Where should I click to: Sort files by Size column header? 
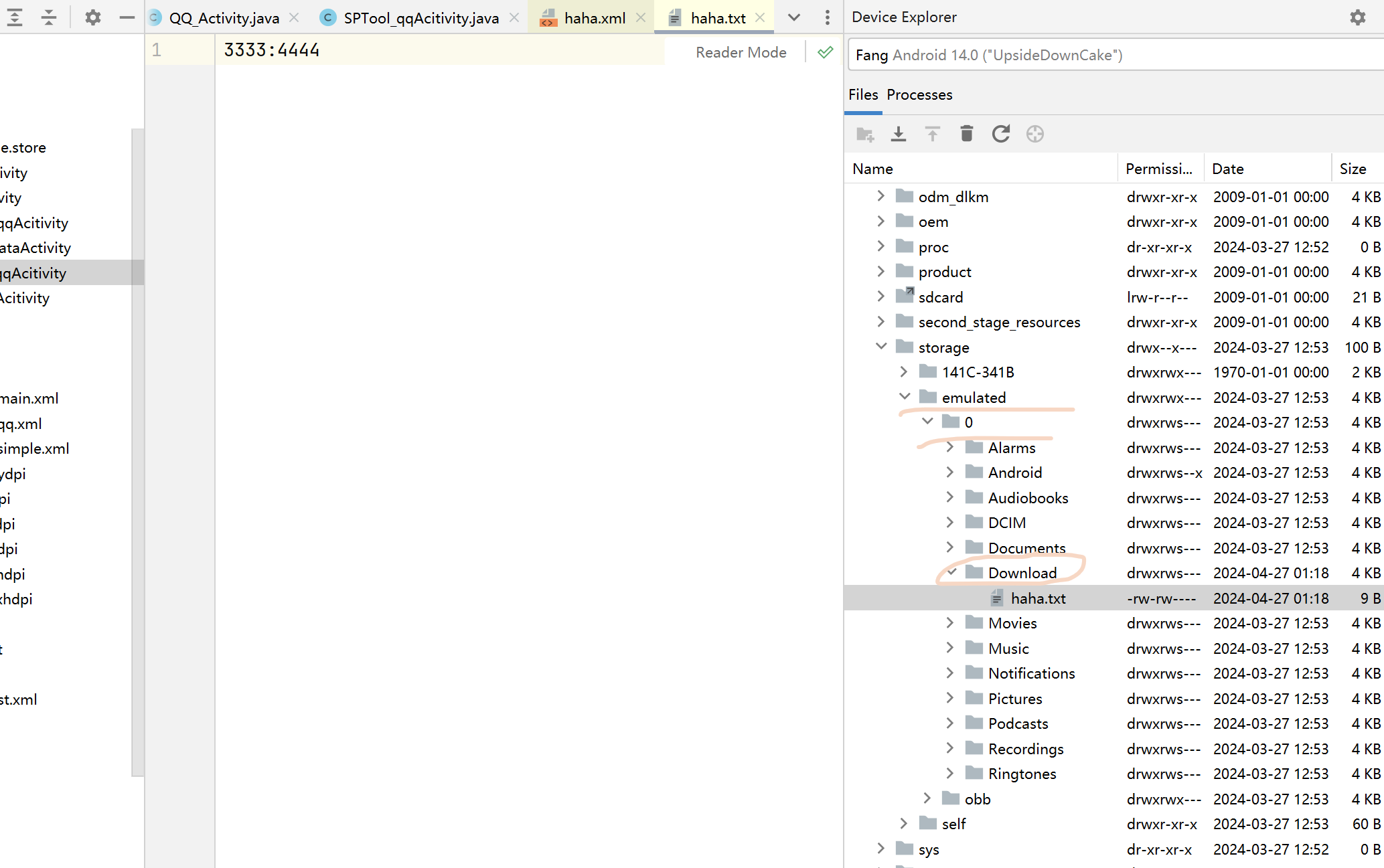(1358, 169)
